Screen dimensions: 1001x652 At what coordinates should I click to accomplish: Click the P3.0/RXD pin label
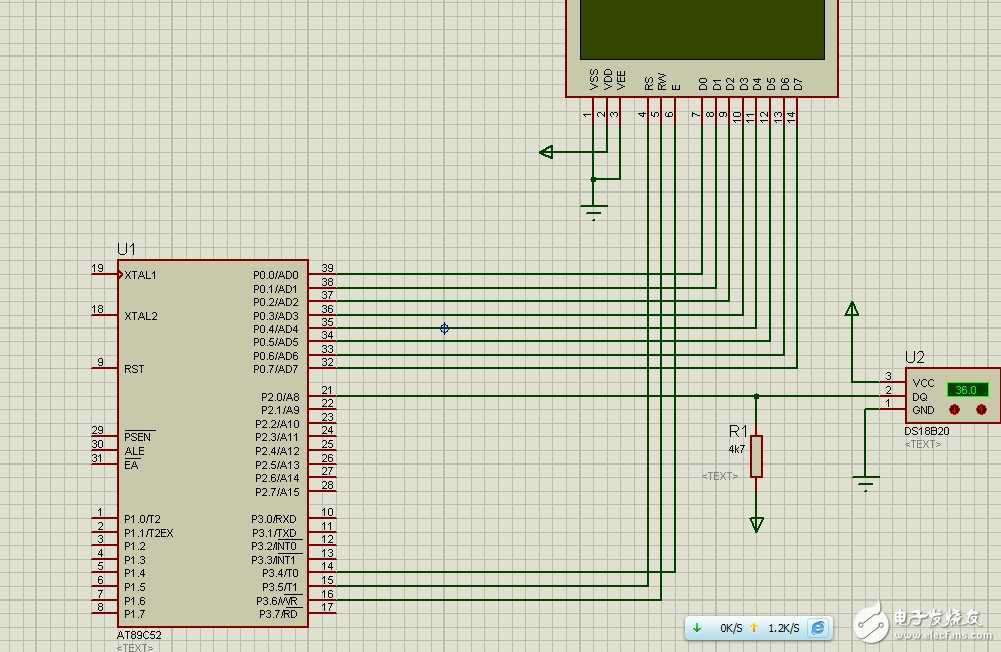(x=273, y=519)
